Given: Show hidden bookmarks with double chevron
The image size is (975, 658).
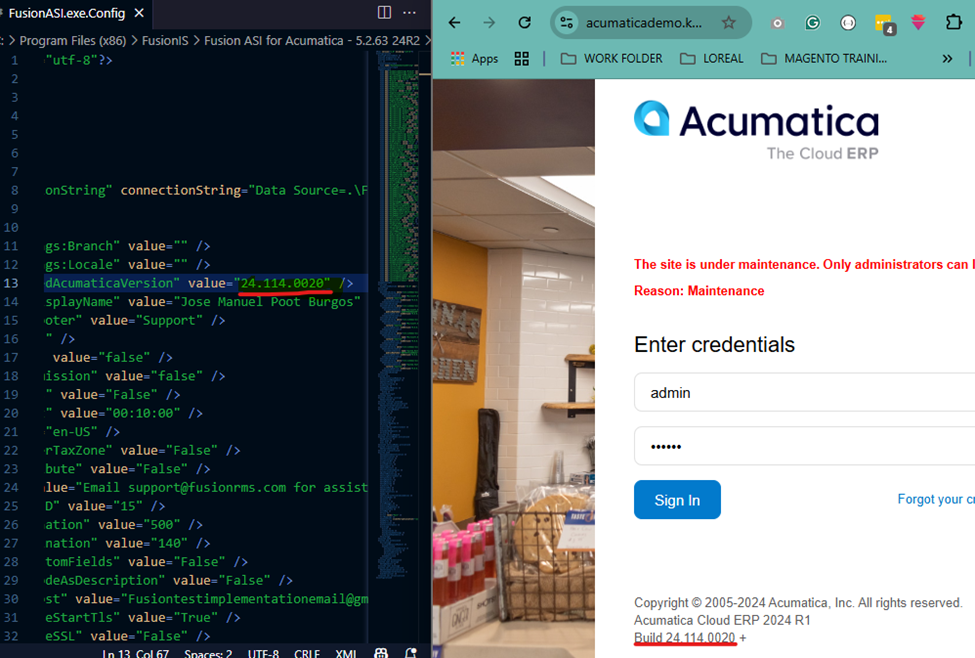Looking at the screenshot, I should [947, 58].
